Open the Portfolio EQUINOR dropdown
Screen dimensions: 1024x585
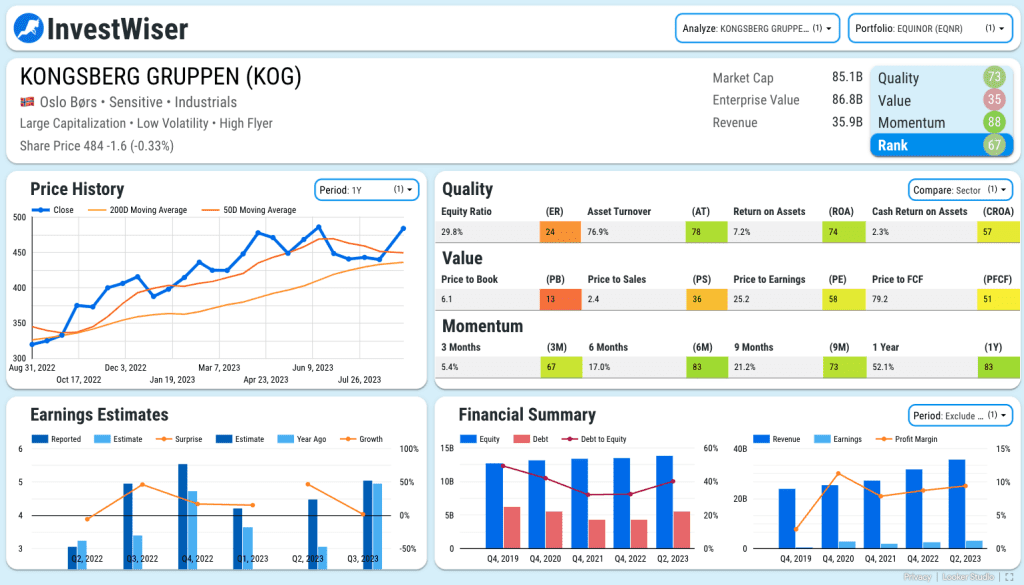[x=930, y=29]
